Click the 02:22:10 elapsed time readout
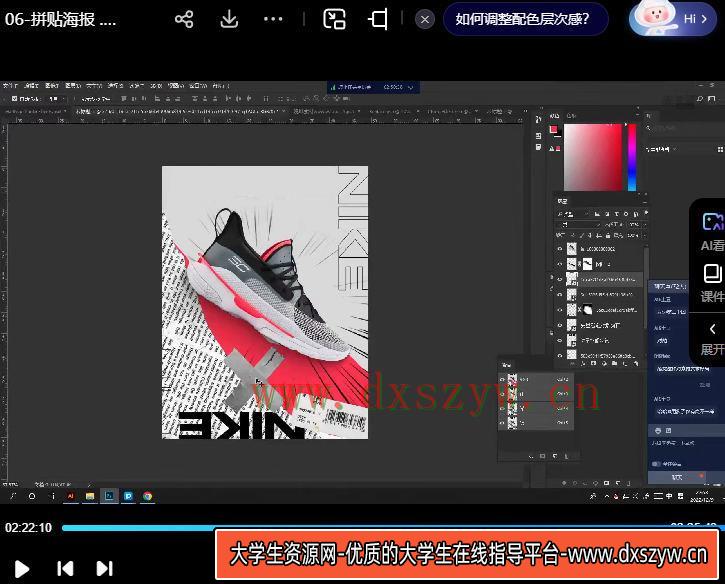Image resolution: width=725 pixels, height=584 pixels. click(x=29, y=528)
